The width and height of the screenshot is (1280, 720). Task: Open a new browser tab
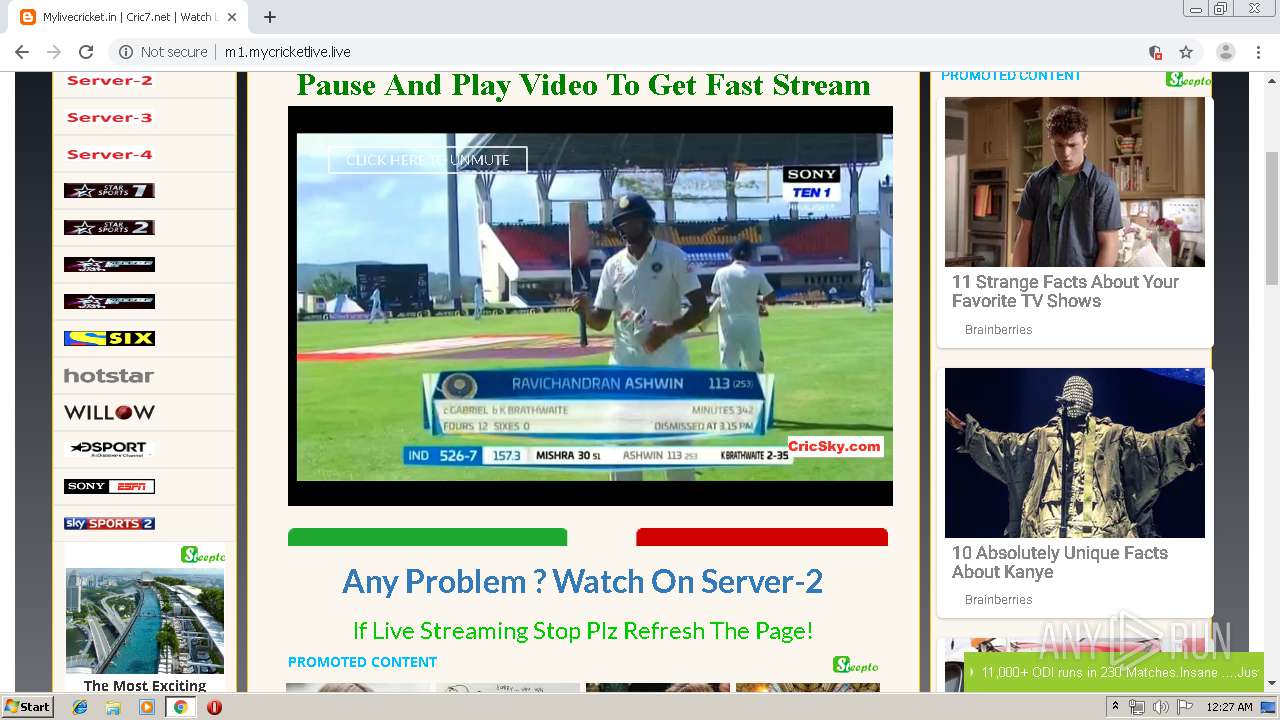(x=270, y=17)
